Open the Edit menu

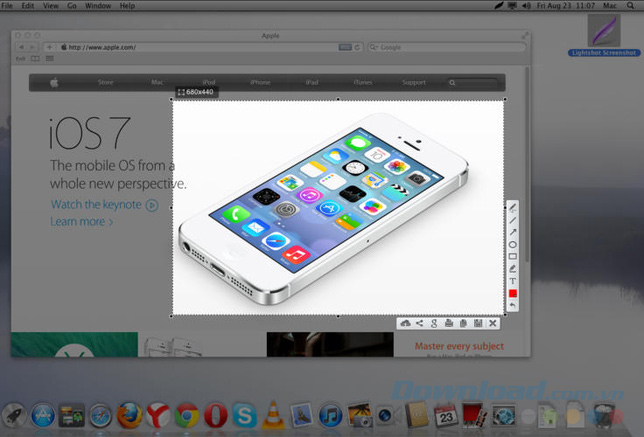(28, 5)
